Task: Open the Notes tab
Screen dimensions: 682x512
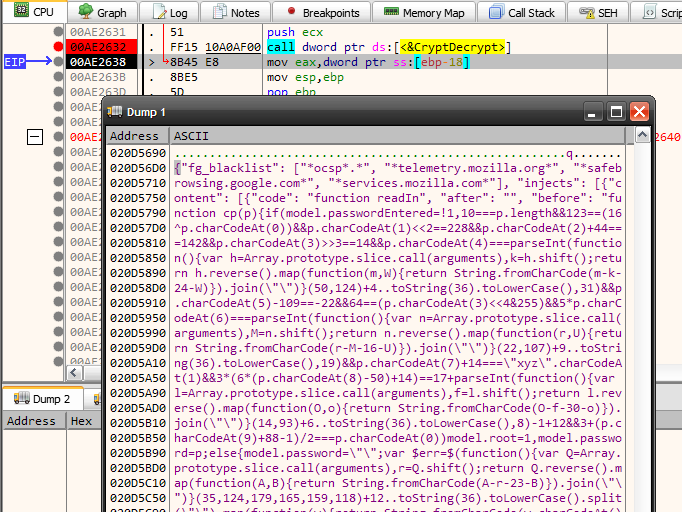Action: 236,13
